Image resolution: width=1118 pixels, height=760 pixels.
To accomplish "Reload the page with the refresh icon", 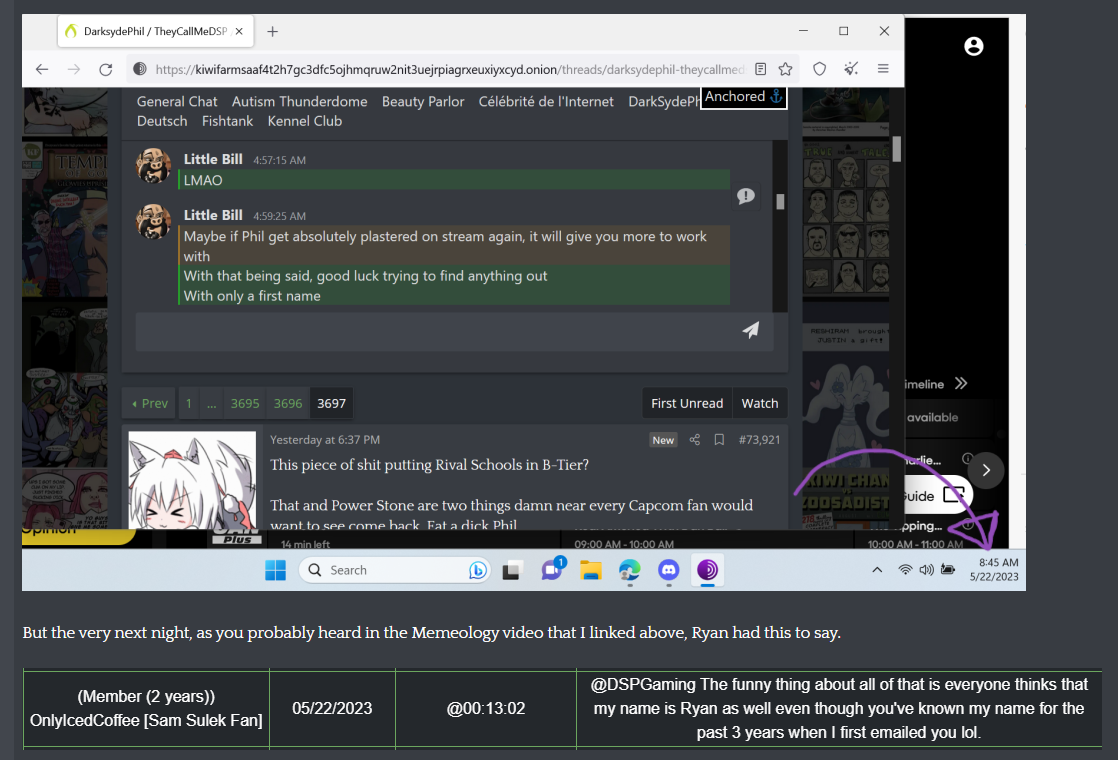I will coord(105,69).
